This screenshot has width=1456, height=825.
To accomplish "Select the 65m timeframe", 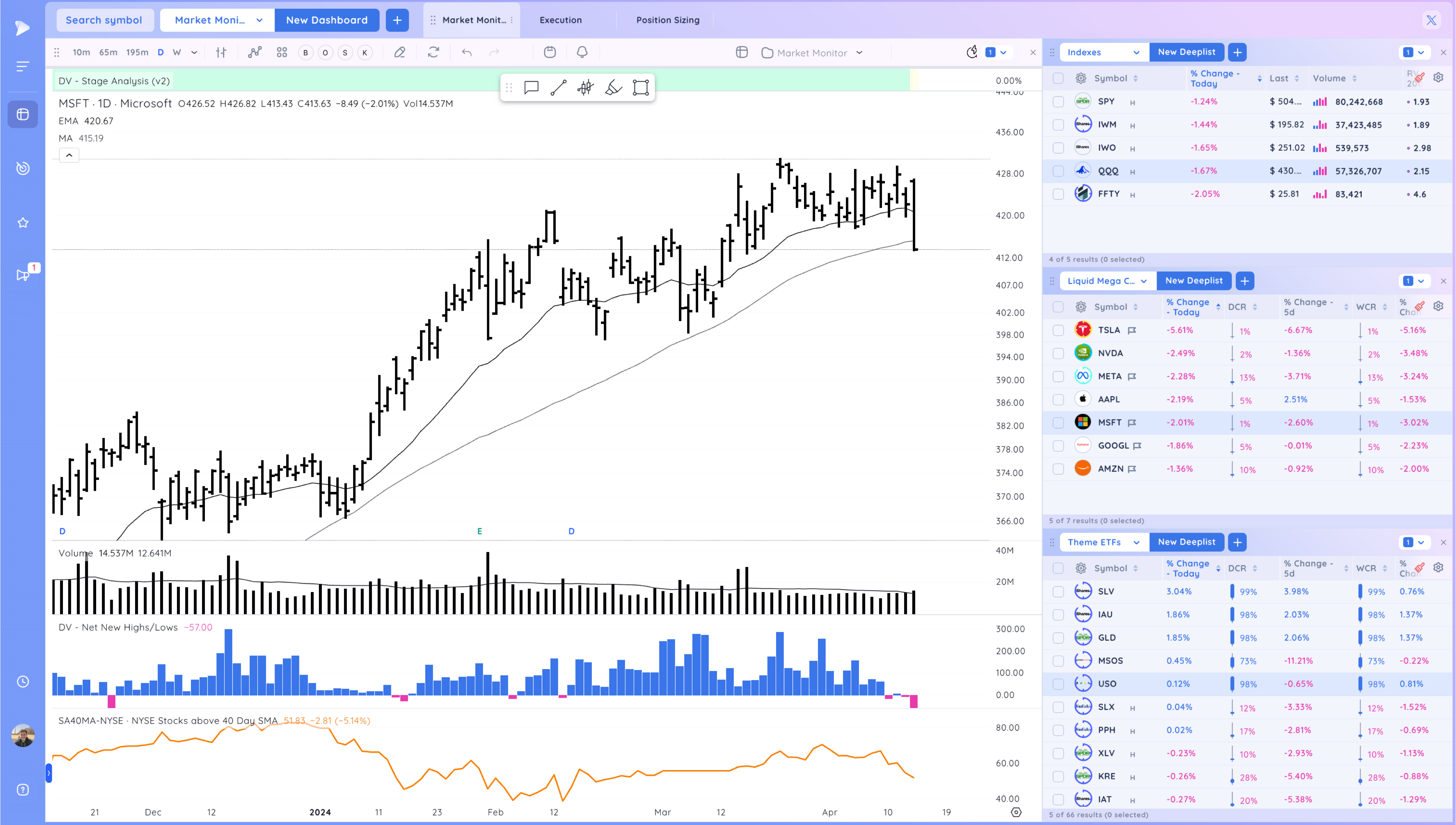I will [x=108, y=53].
